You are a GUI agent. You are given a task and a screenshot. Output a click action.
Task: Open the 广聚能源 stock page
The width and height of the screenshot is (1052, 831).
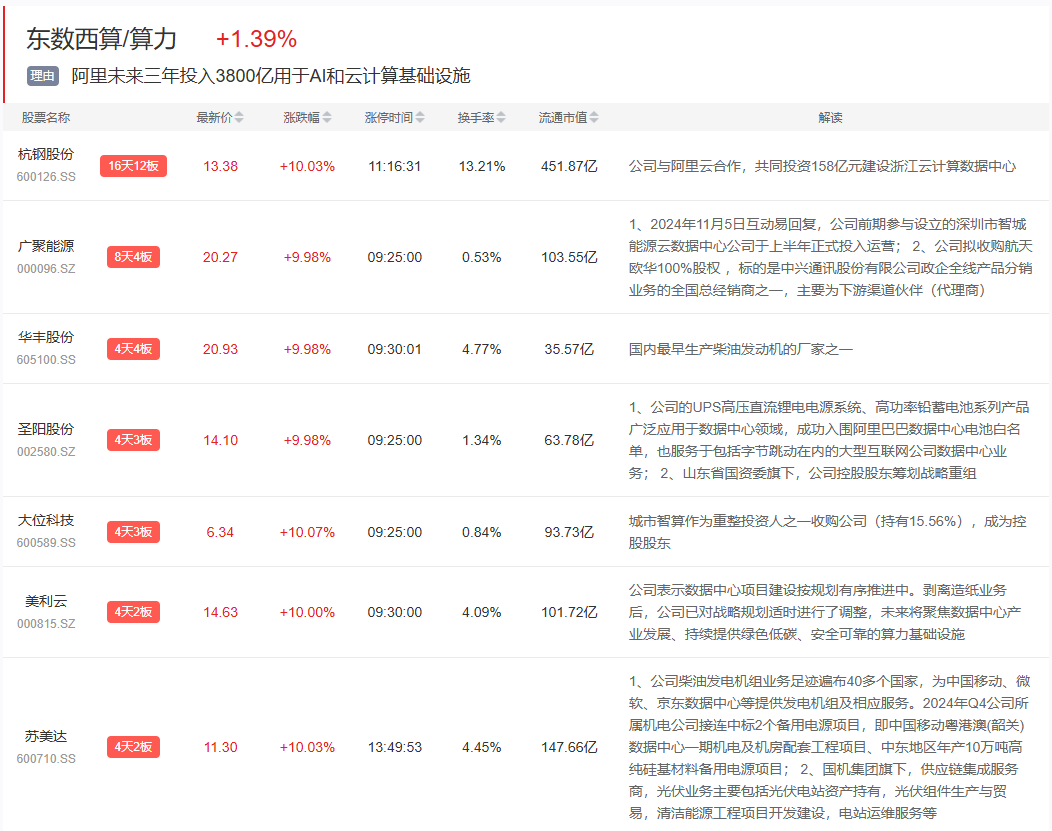46,246
